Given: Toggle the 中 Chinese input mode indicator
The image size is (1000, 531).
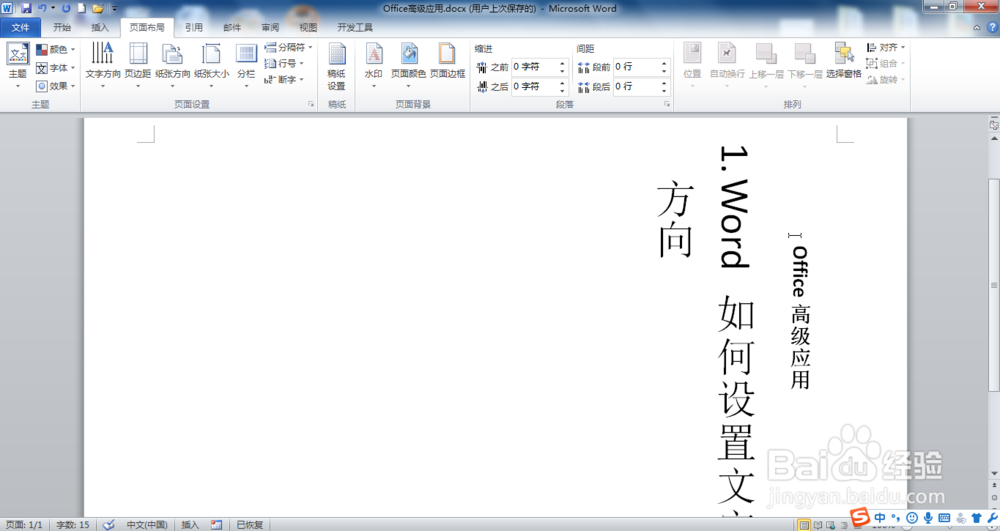Looking at the screenshot, I should [x=880, y=518].
